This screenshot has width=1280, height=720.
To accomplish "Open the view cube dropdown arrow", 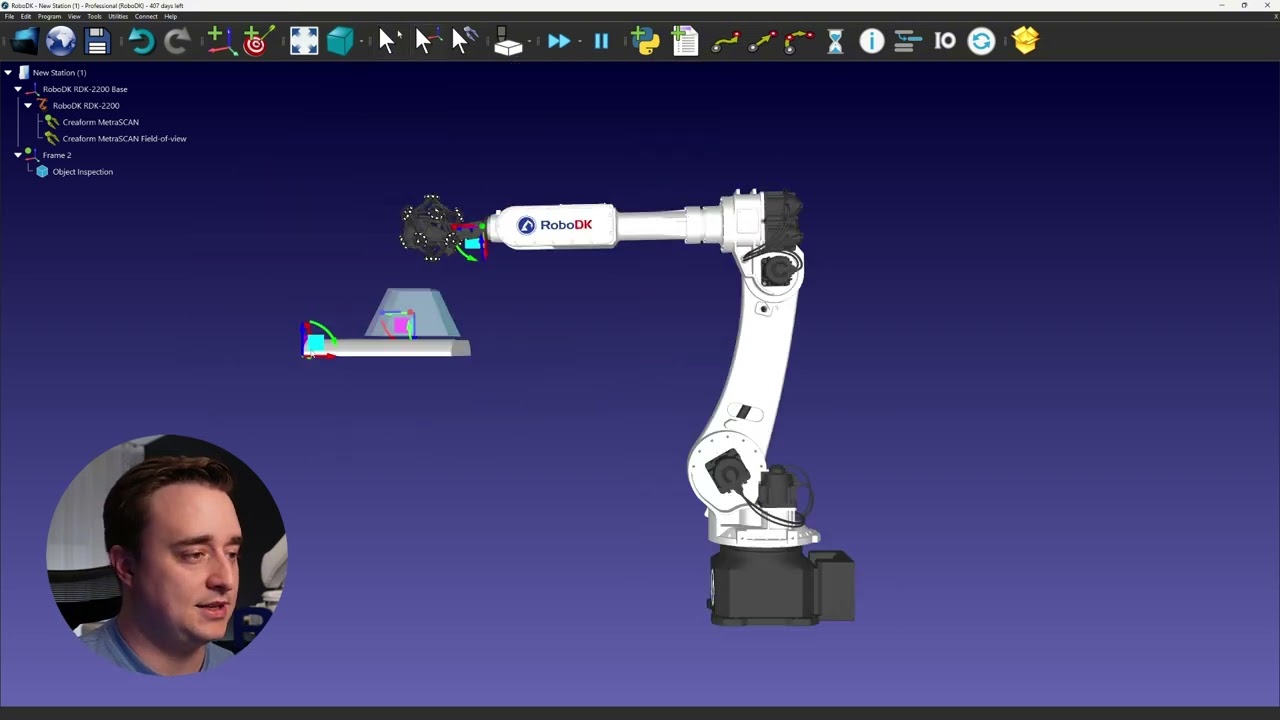I will (361, 41).
